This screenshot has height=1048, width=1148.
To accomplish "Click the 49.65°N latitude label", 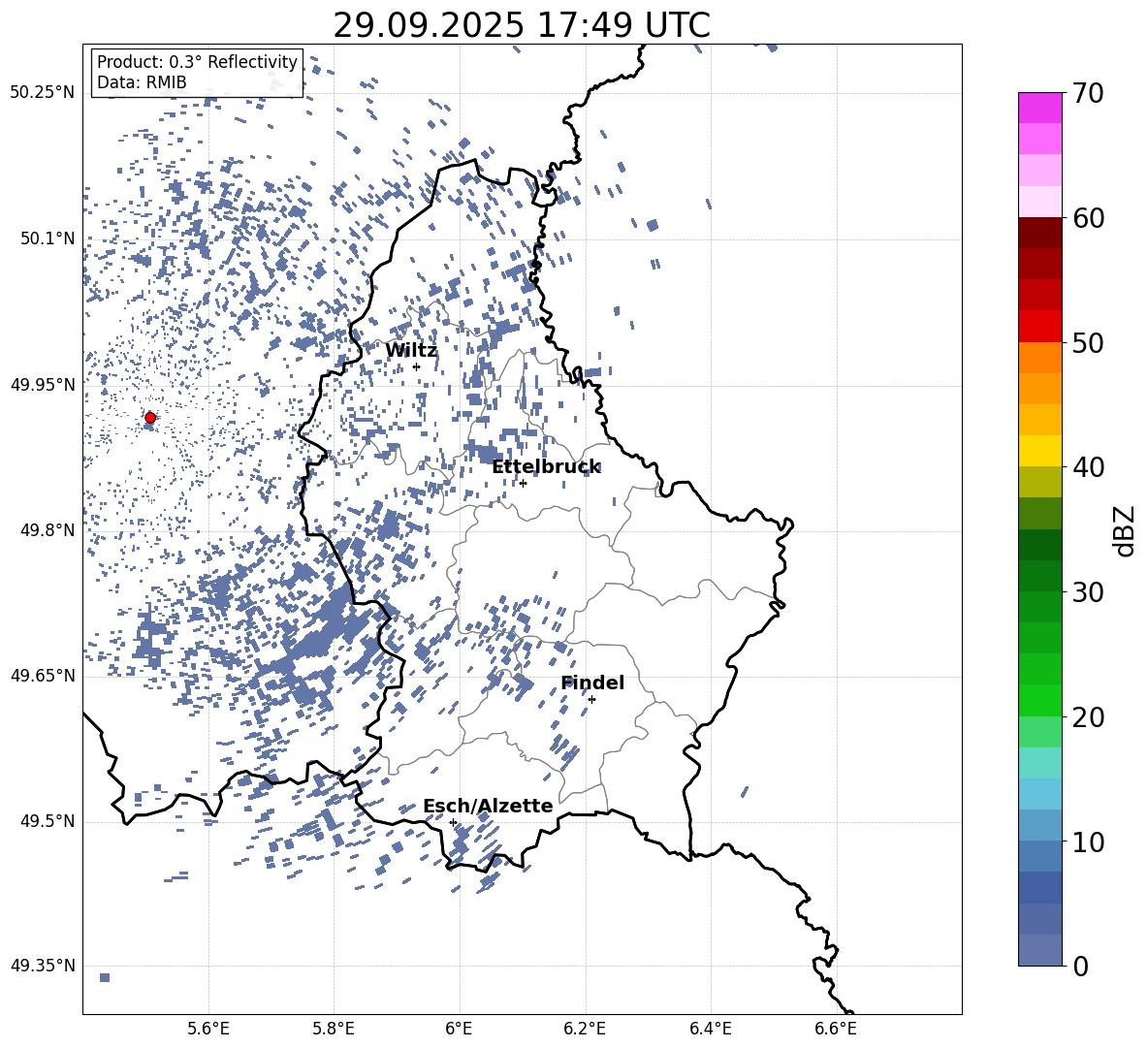I will pos(43,676).
